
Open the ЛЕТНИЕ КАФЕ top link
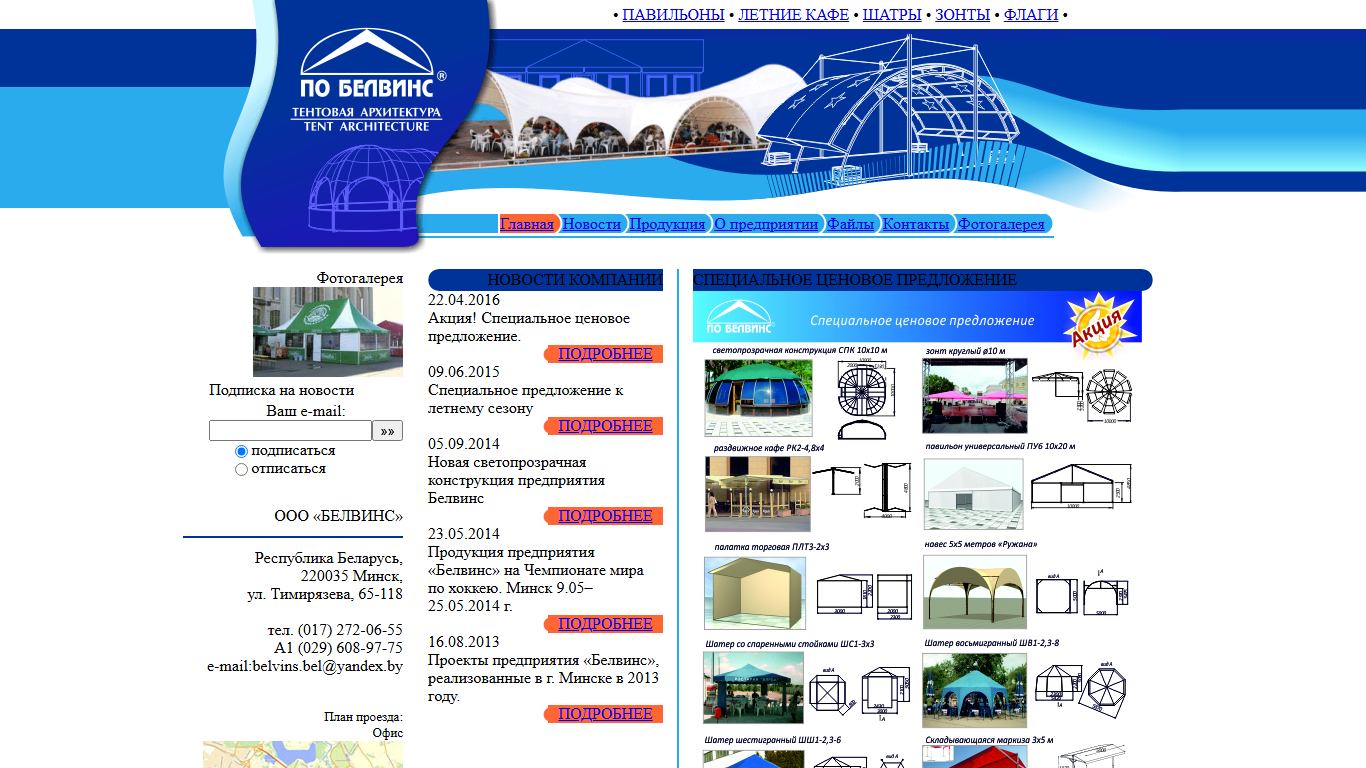[x=793, y=14]
